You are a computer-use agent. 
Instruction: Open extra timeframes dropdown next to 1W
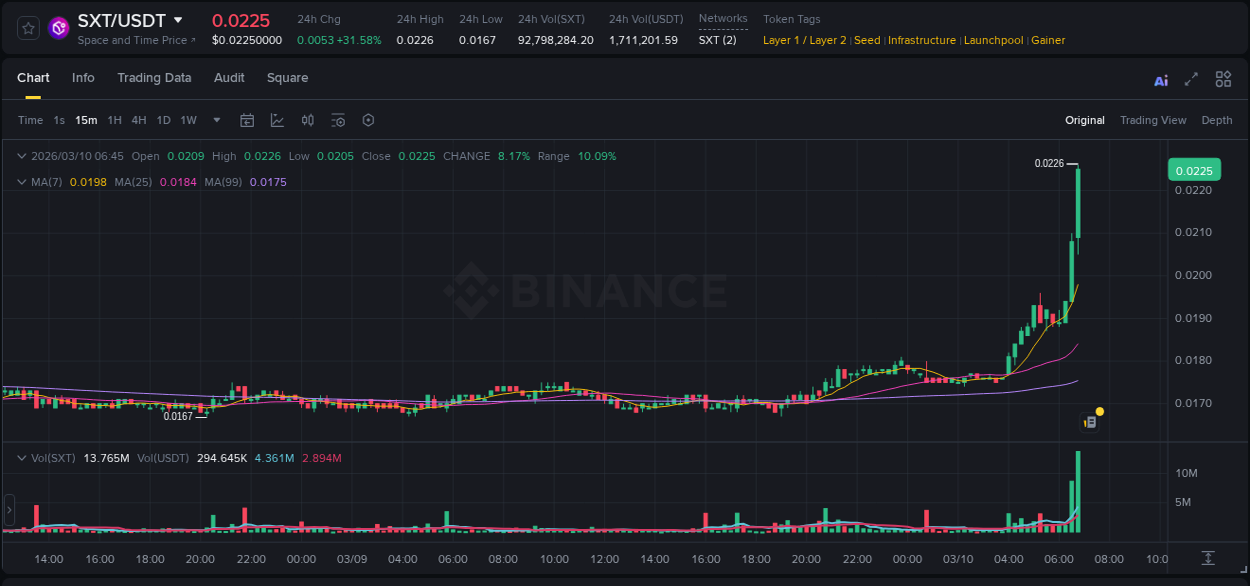pyautogui.click(x=215, y=120)
